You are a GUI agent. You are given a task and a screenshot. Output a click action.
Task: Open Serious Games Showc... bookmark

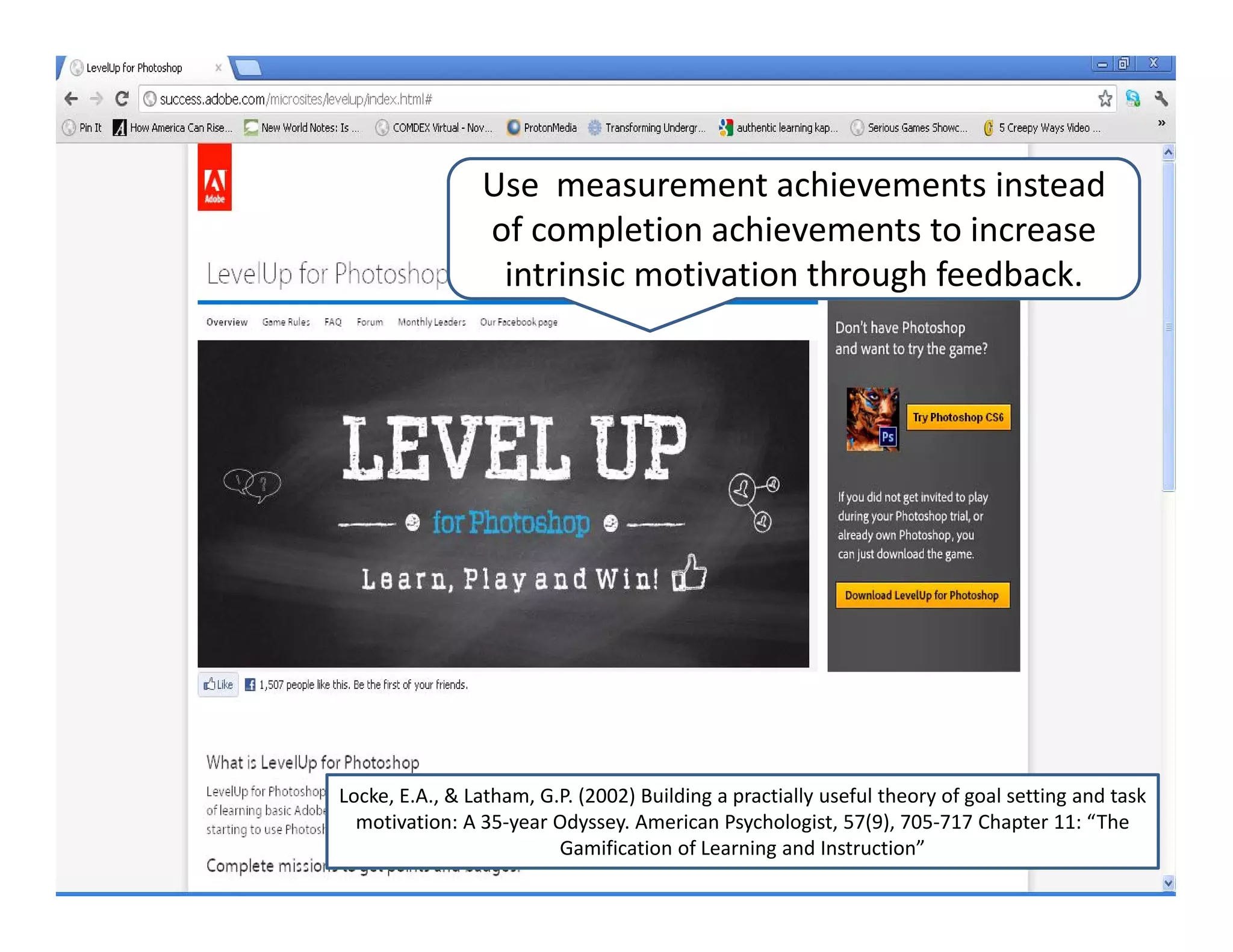tap(909, 128)
